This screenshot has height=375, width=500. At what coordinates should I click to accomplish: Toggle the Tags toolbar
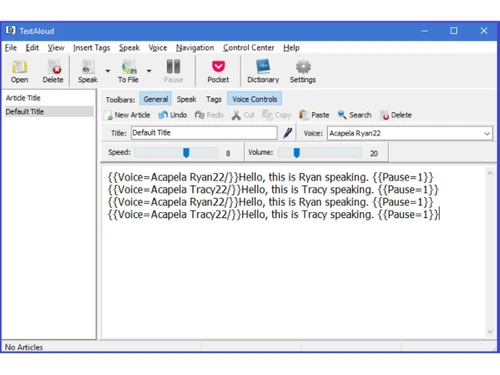[214, 99]
